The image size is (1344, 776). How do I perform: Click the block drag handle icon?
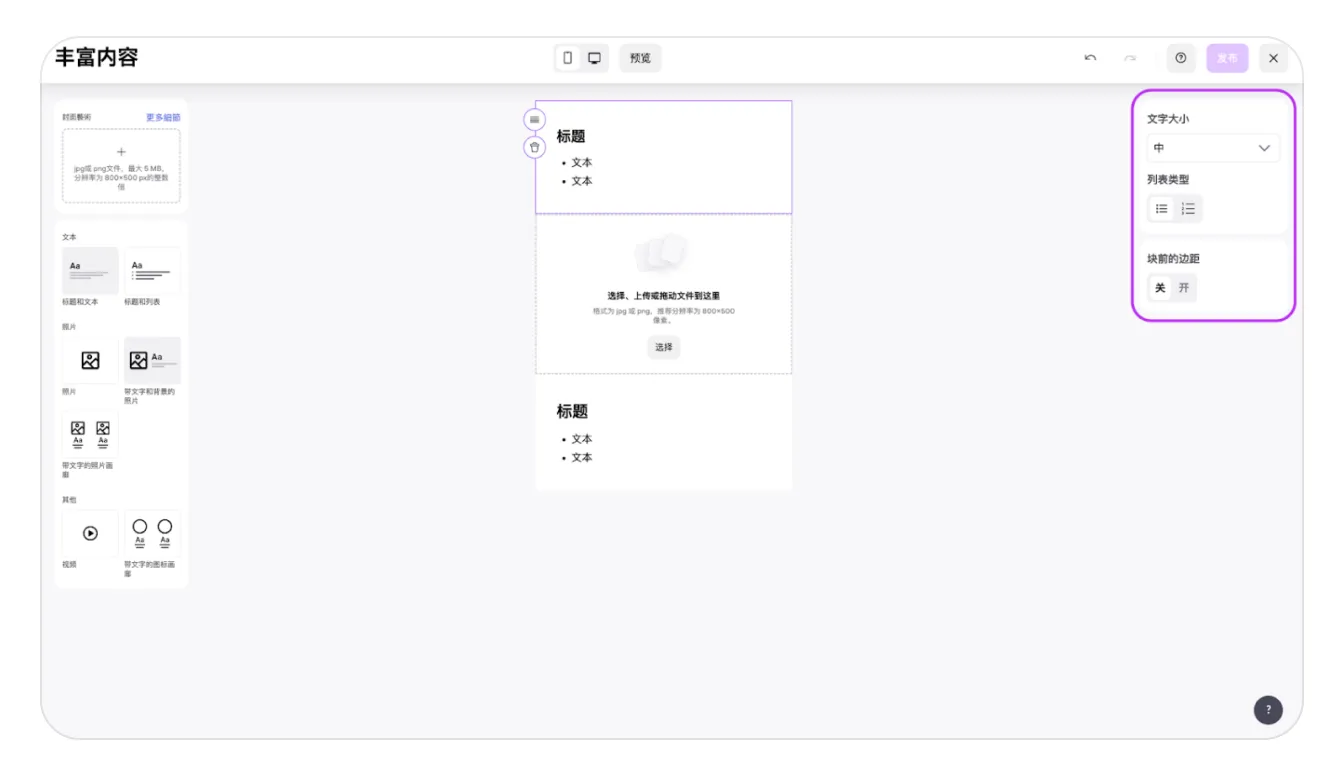(x=535, y=120)
